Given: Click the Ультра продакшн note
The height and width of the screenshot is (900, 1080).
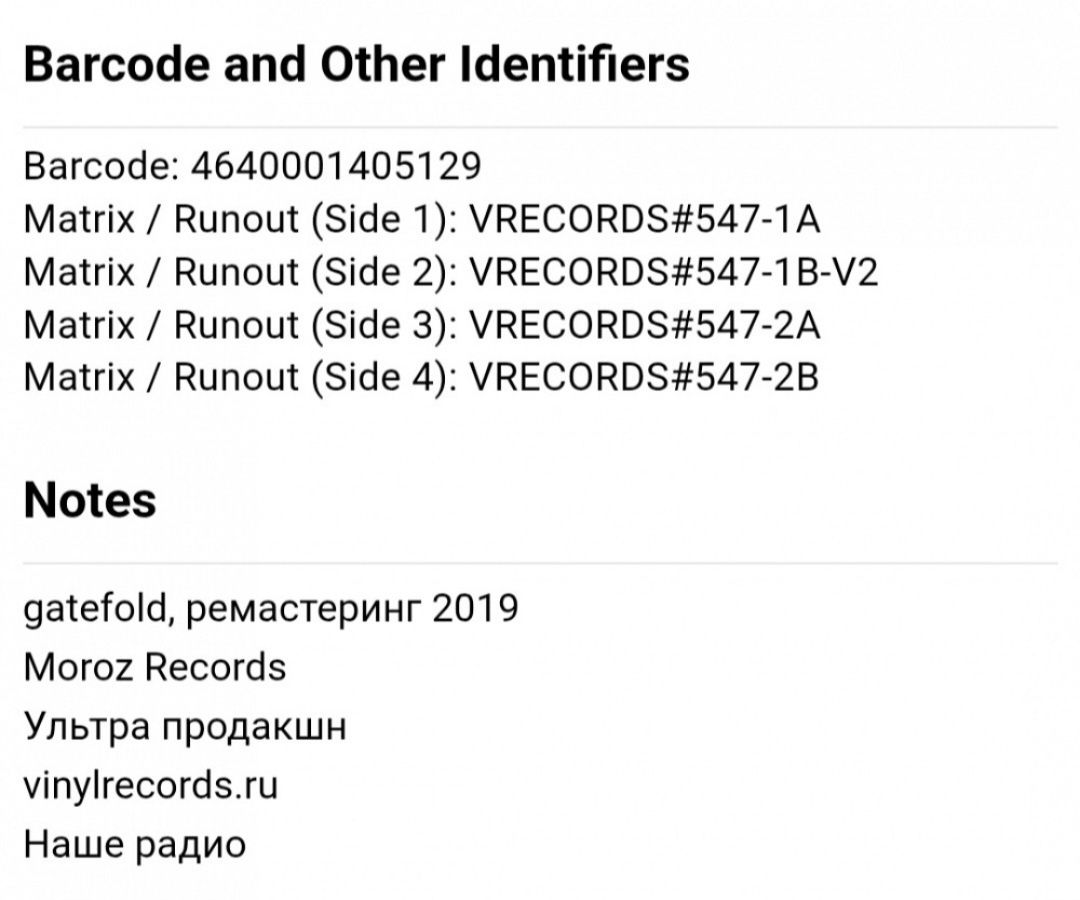Looking at the screenshot, I should coord(185,726).
